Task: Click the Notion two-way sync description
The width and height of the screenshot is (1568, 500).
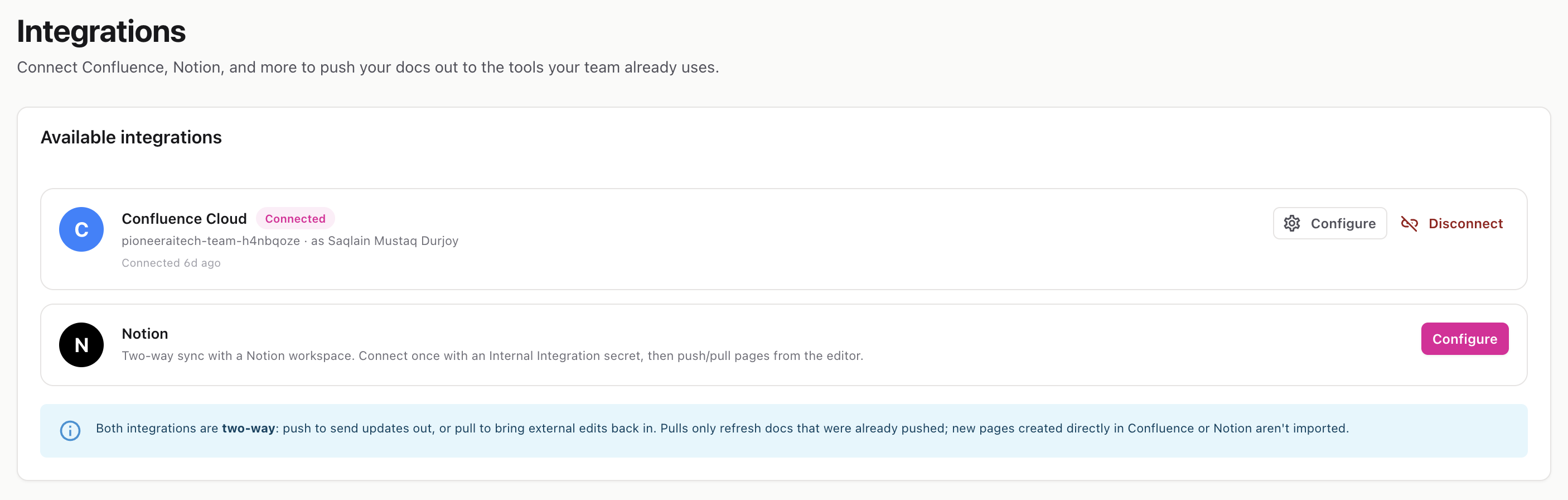Action: pyautogui.click(x=492, y=355)
